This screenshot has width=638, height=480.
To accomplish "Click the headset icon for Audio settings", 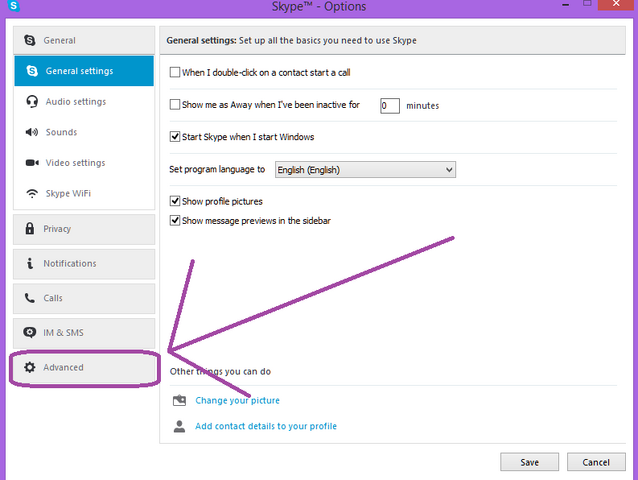I will click(32, 101).
